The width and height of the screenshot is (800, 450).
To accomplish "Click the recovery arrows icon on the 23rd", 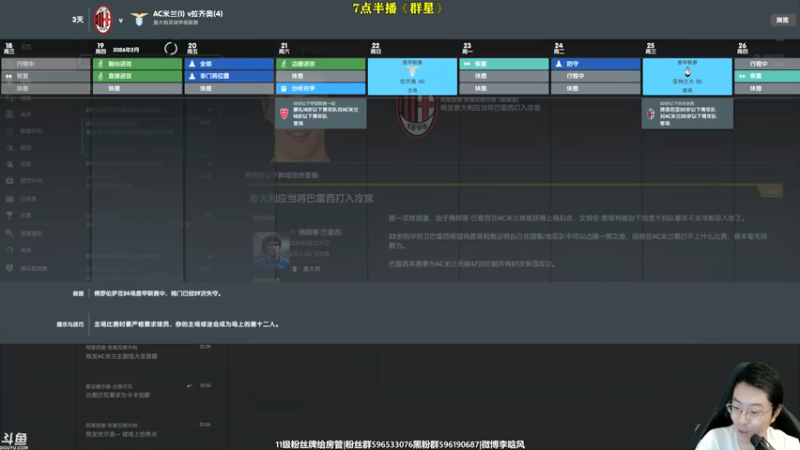I will tap(467, 64).
